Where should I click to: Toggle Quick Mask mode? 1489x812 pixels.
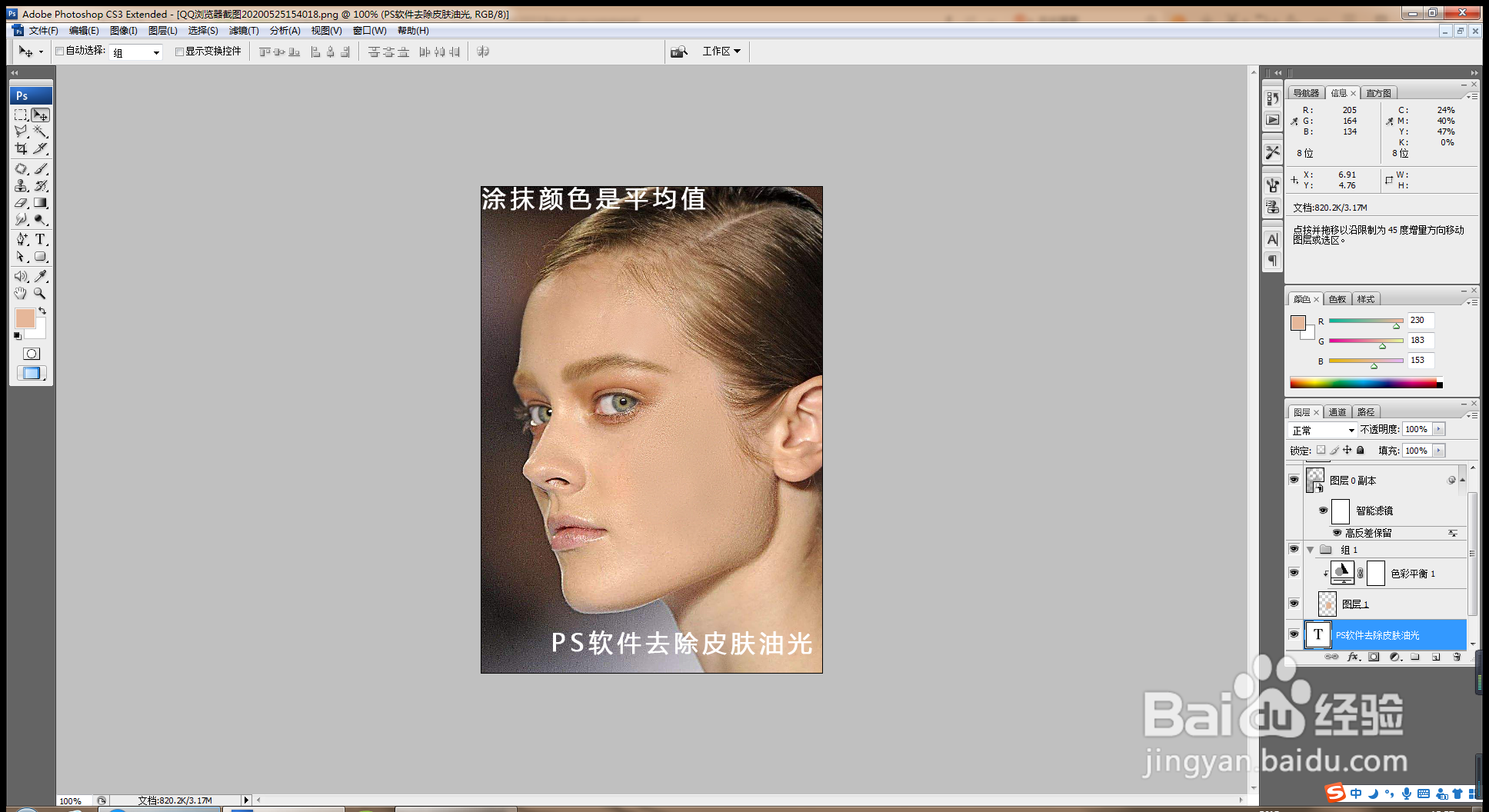(x=32, y=354)
